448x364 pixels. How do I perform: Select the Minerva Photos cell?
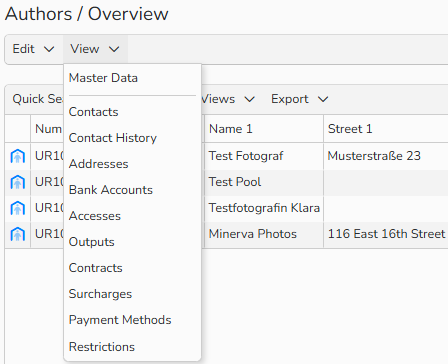264,234
